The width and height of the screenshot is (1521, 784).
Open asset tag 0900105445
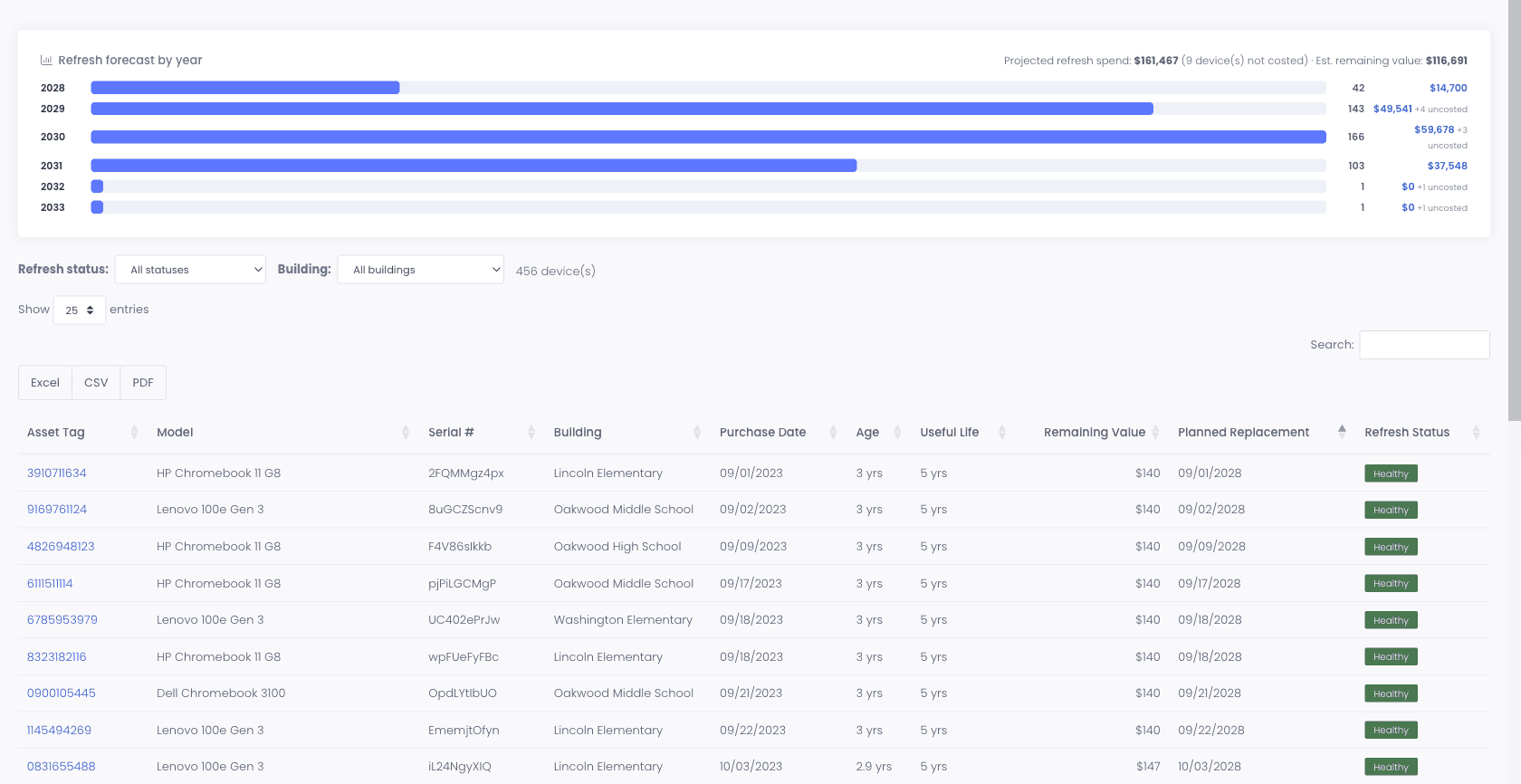pyautogui.click(x=62, y=693)
